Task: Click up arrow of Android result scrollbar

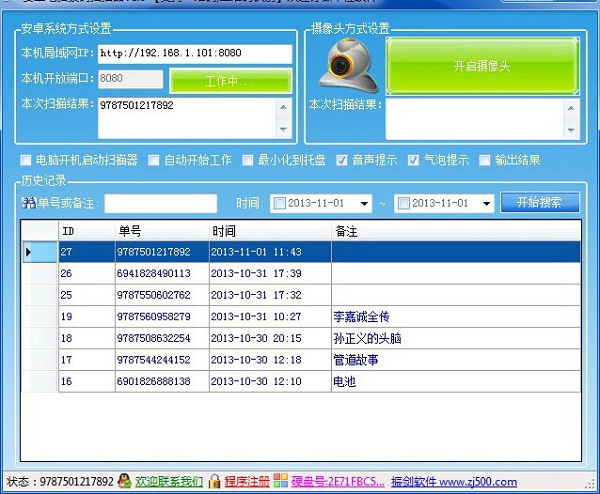Action: [x=284, y=107]
